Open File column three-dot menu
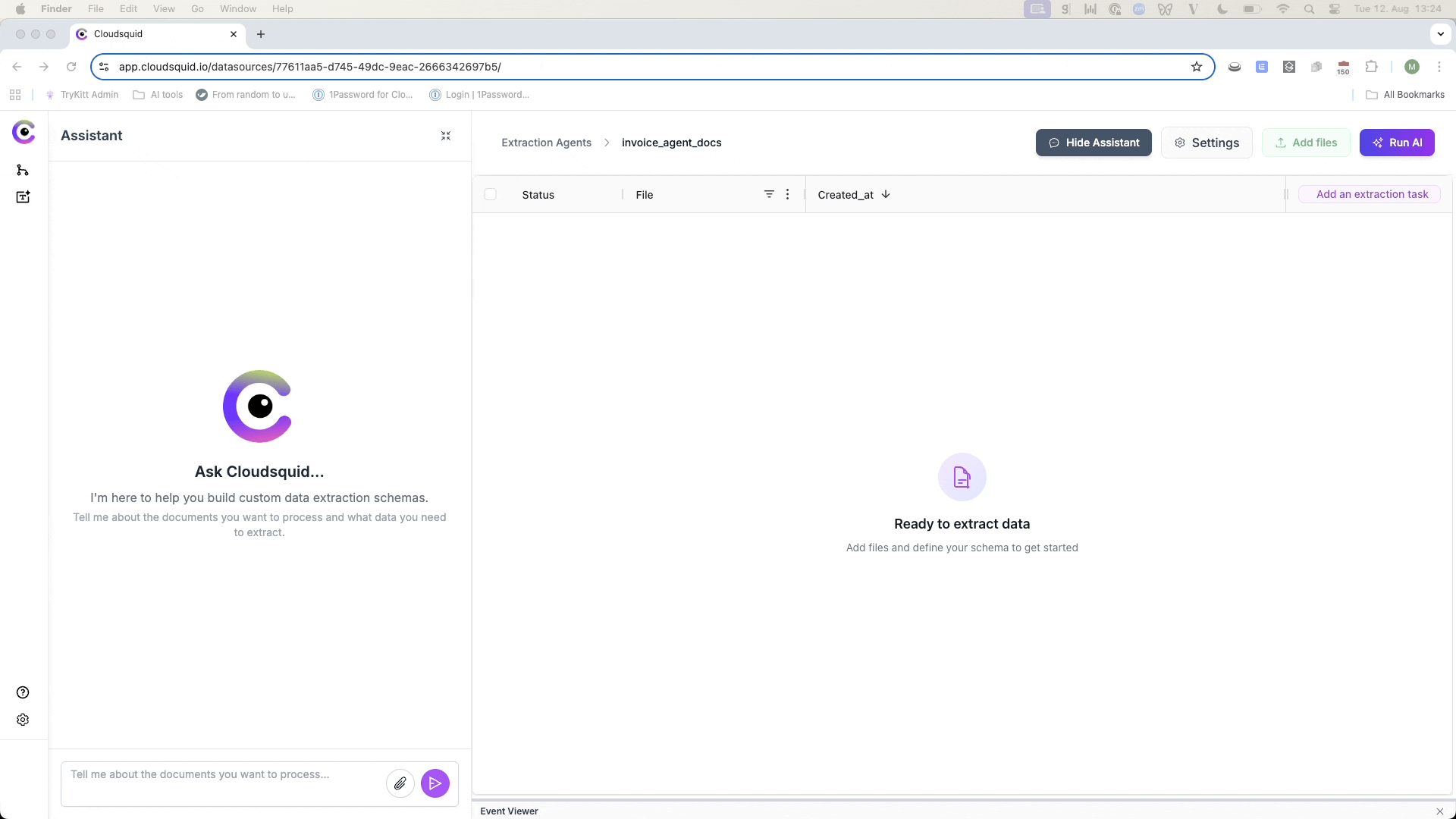 pos(788,194)
